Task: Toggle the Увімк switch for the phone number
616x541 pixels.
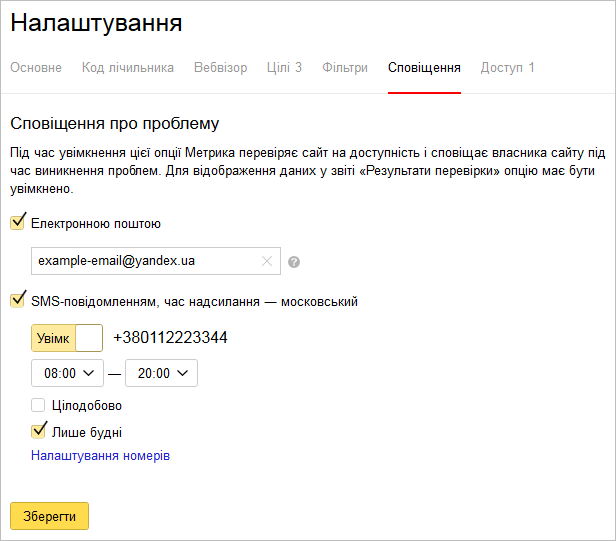Action: point(67,338)
